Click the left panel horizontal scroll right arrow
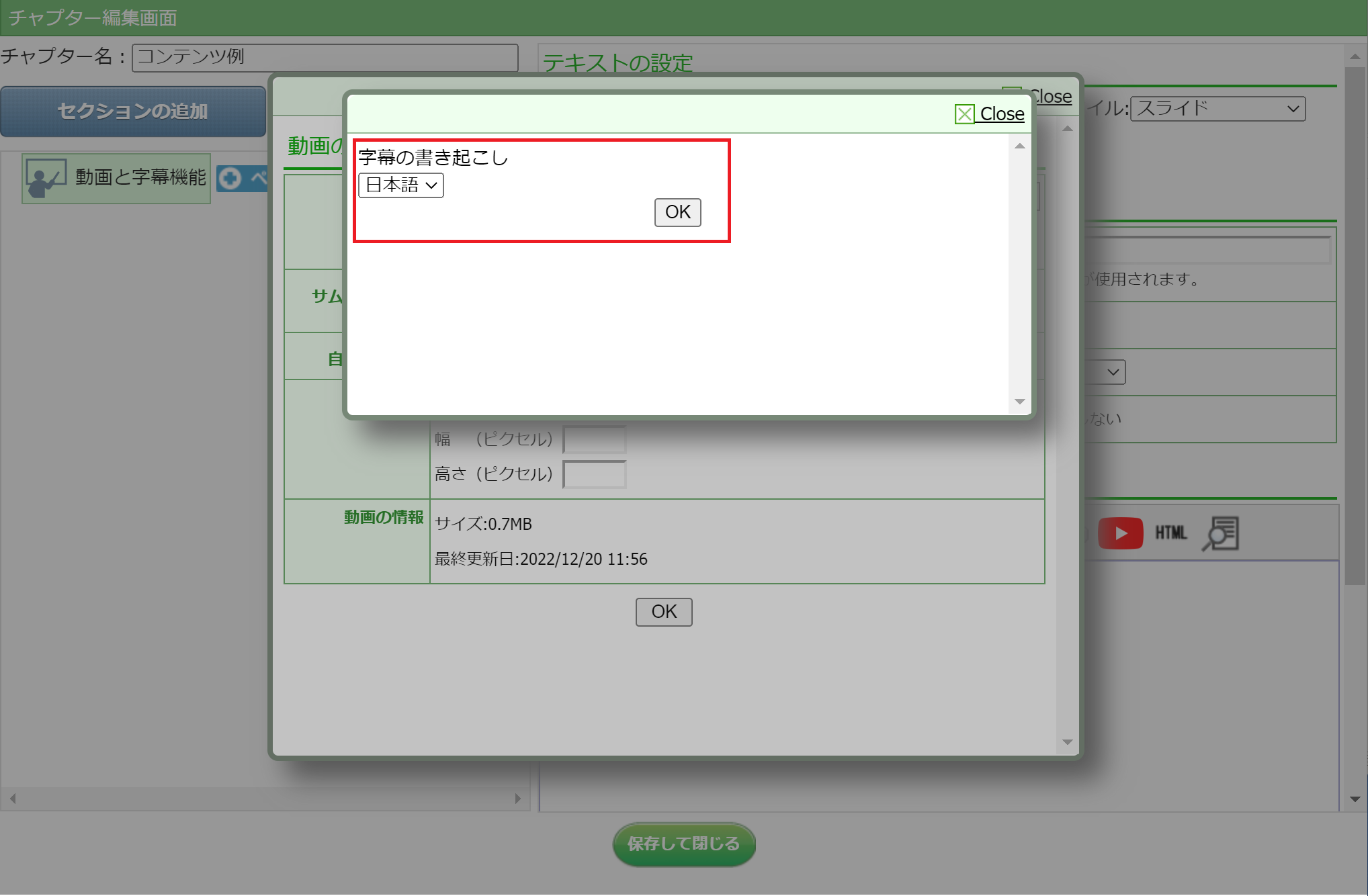Image resolution: width=1368 pixels, height=896 pixels. pos(517,799)
